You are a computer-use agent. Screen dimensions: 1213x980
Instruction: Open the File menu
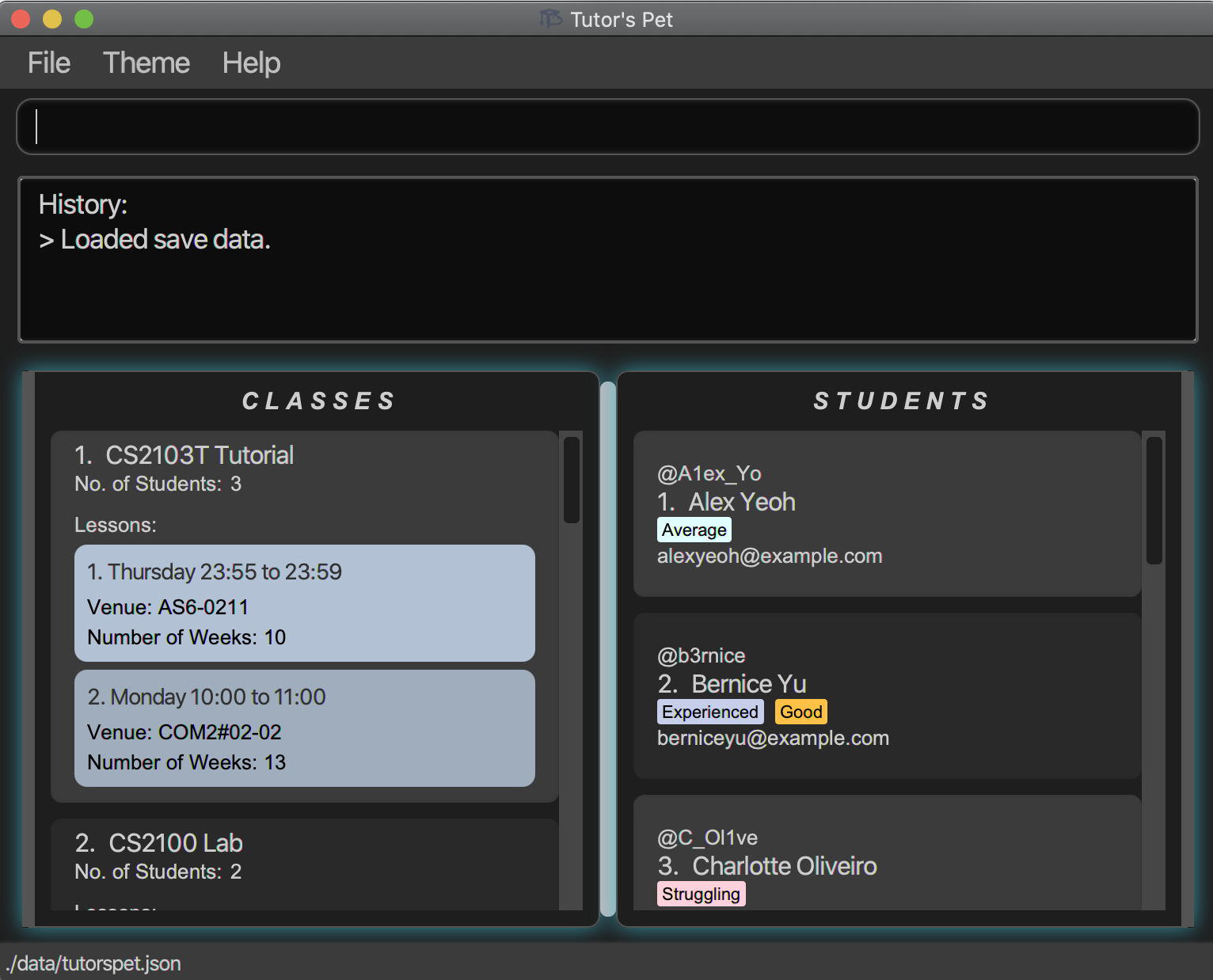pos(49,63)
